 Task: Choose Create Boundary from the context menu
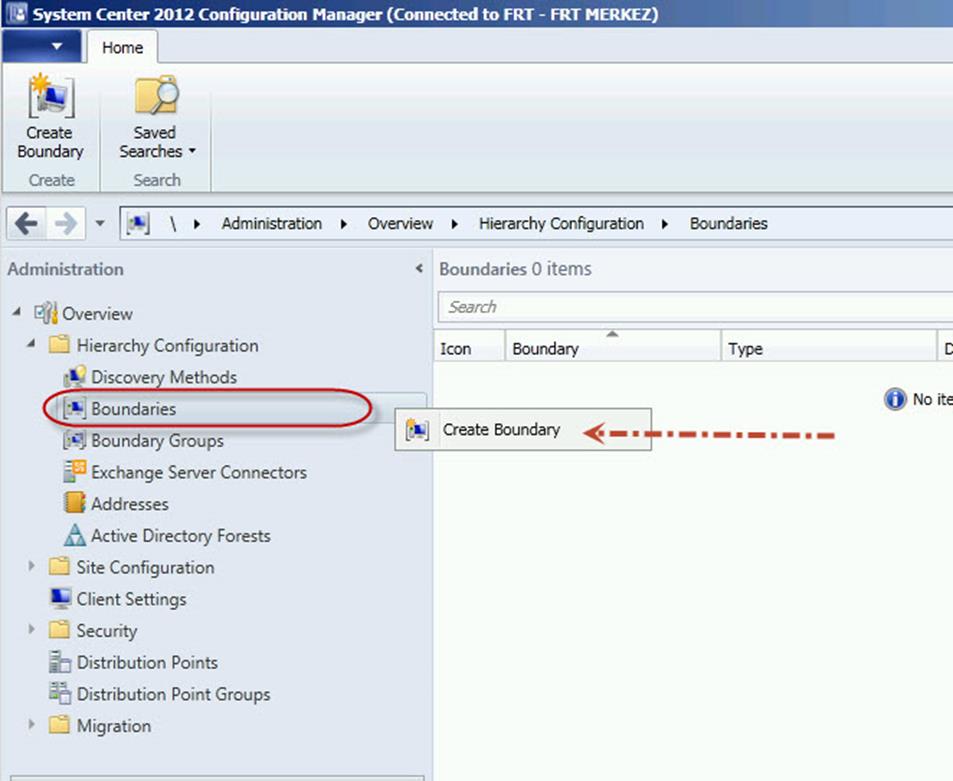click(501, 430)
